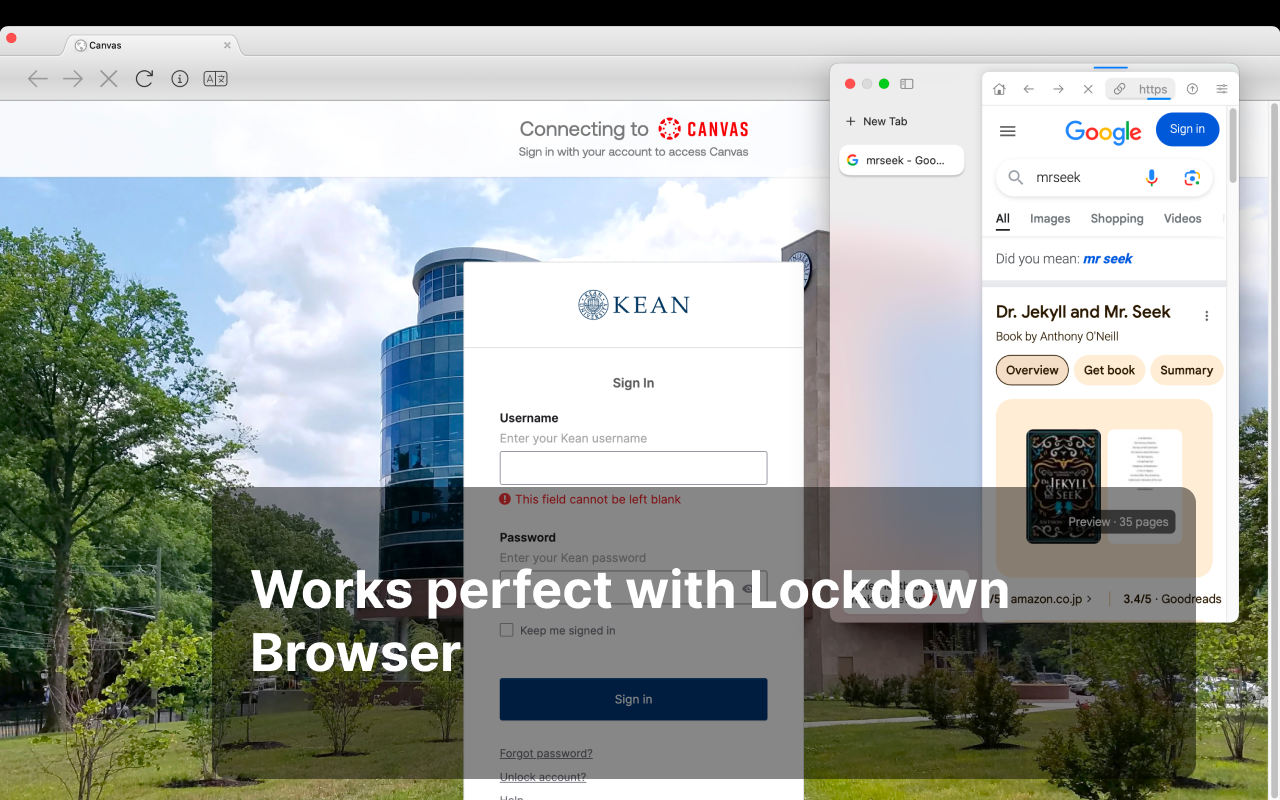Click forward arrow in small browser toolbar
The height and width of the screenshot is (800, 1280).
(1059, 89)
